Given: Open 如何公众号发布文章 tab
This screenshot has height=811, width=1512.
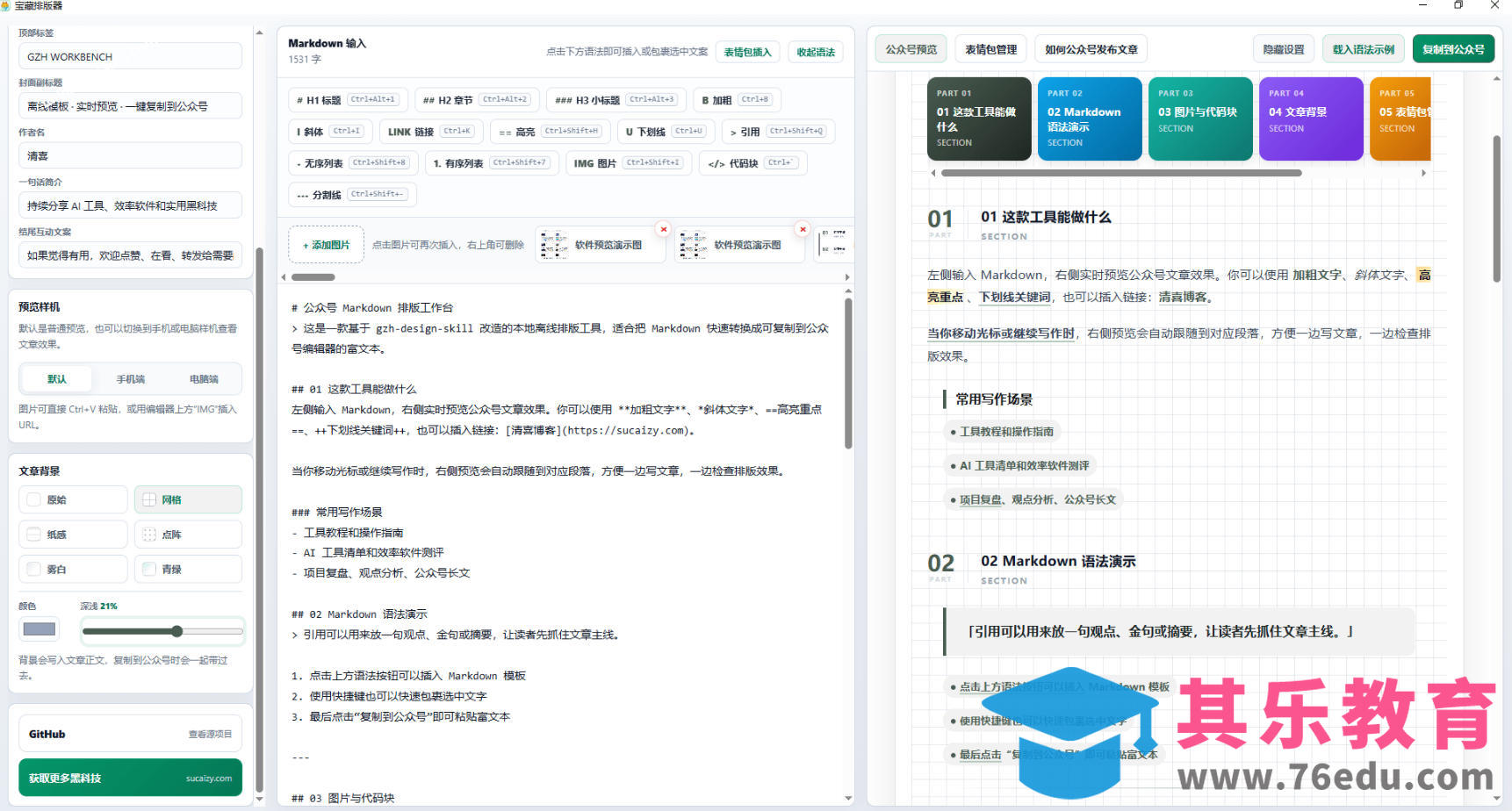Looking at the screenshot, I should (x=1091, y=49).
